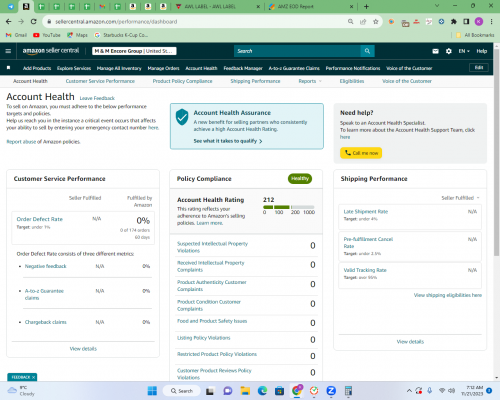Expand See what it takes to qualify
Image resolution: width=500 pixels, height=400 pixels.
pos(228,141)
